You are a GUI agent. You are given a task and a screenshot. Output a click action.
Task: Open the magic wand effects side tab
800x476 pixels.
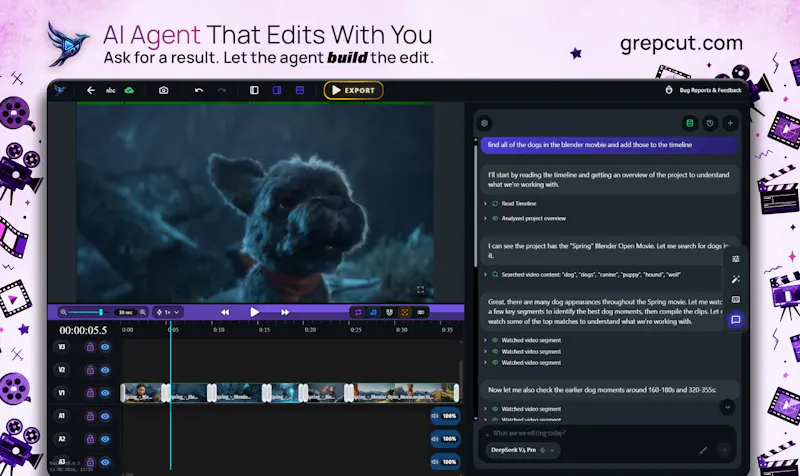click(x=736, y=279)
